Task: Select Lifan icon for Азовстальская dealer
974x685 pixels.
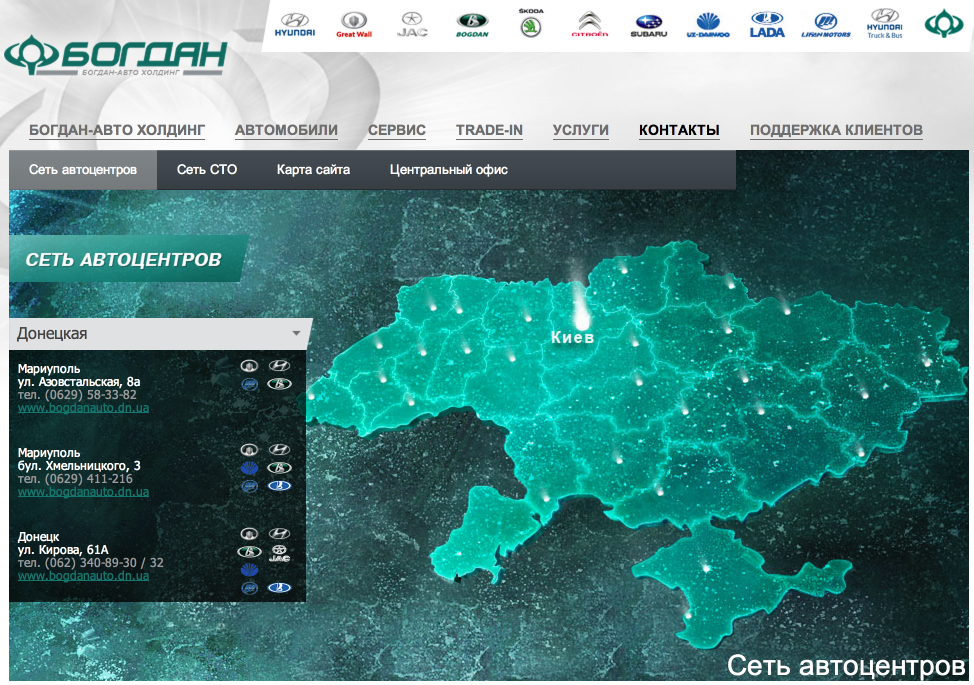Action: point(249,384)
